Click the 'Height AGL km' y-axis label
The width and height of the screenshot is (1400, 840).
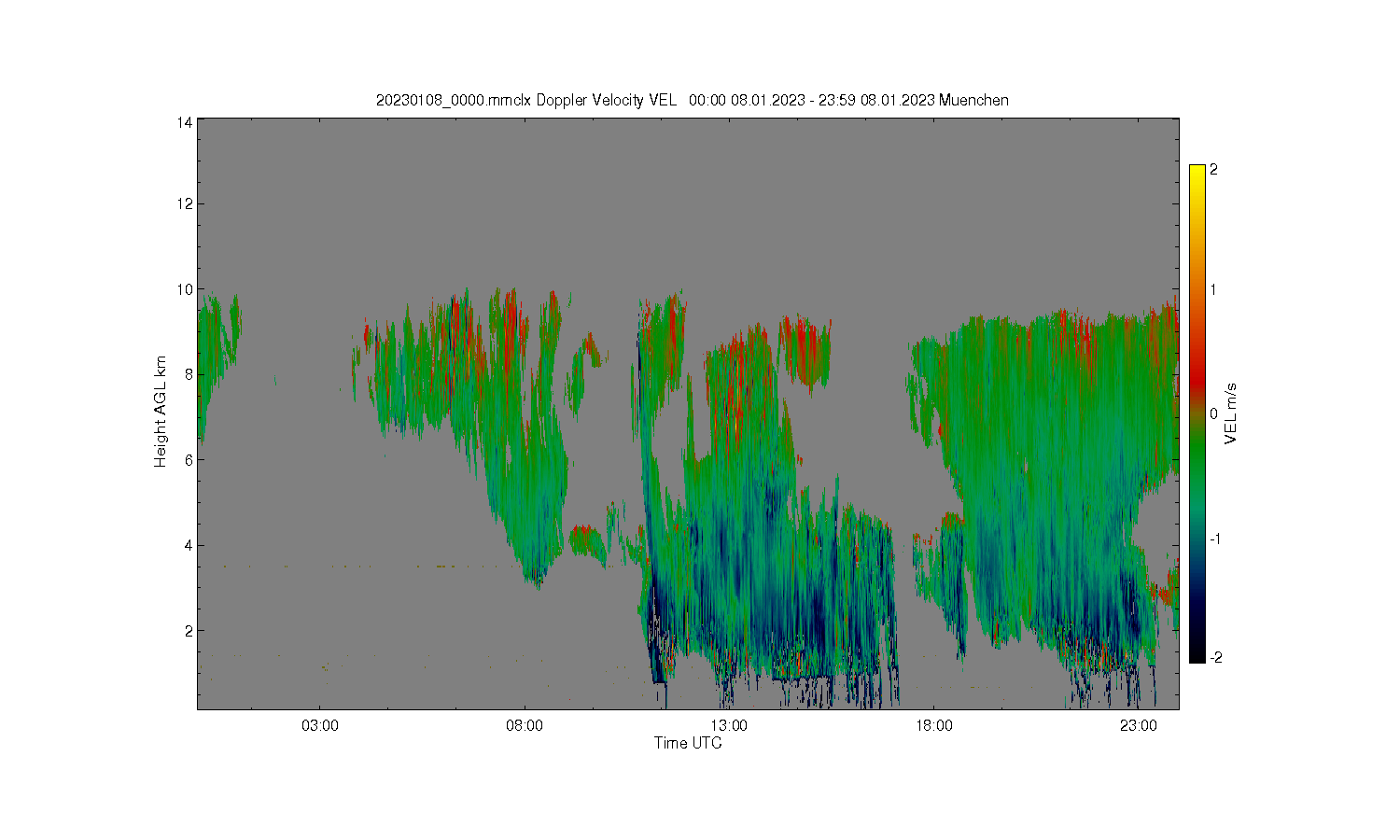[160, 412]
